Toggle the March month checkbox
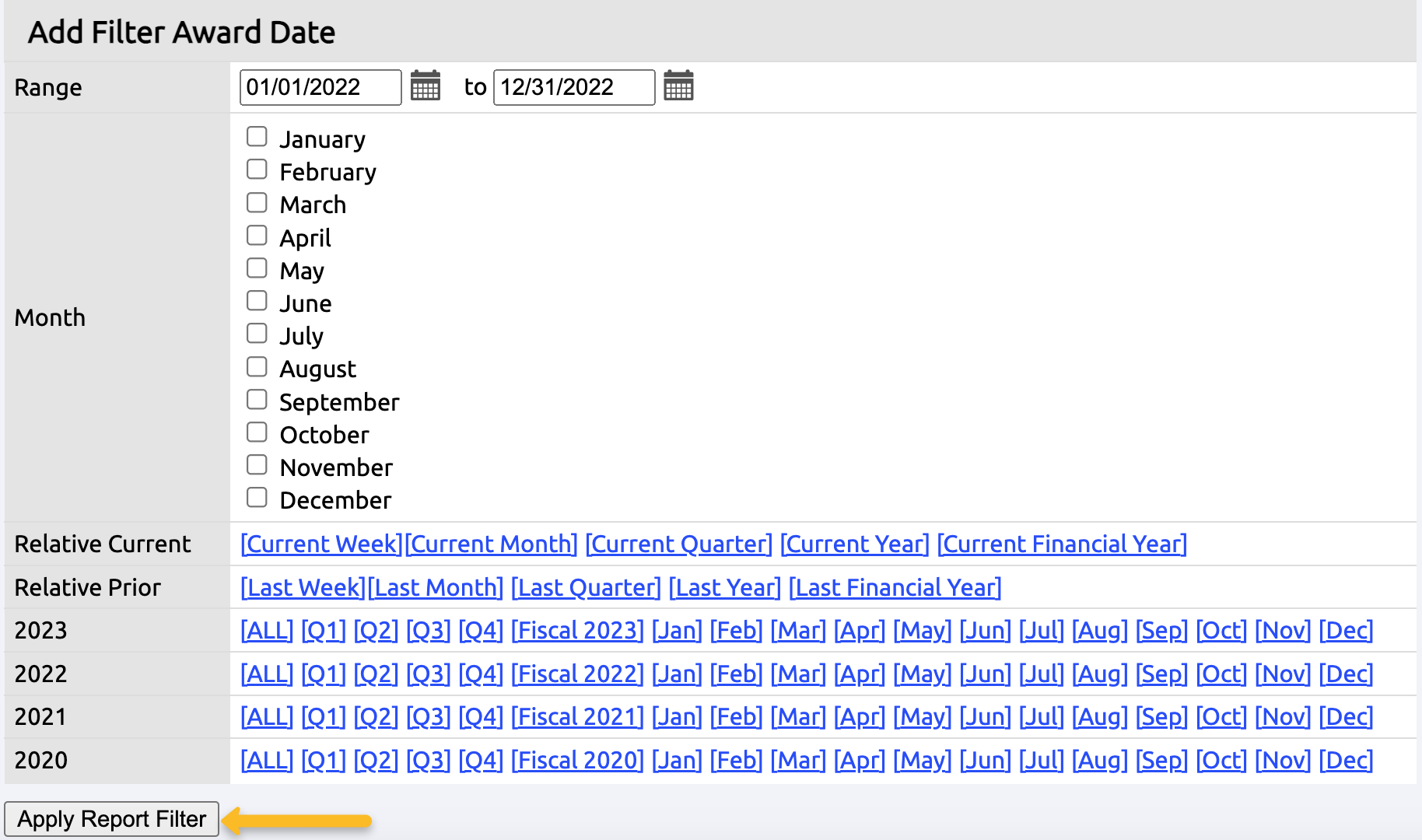 click(x=257, y=203)
